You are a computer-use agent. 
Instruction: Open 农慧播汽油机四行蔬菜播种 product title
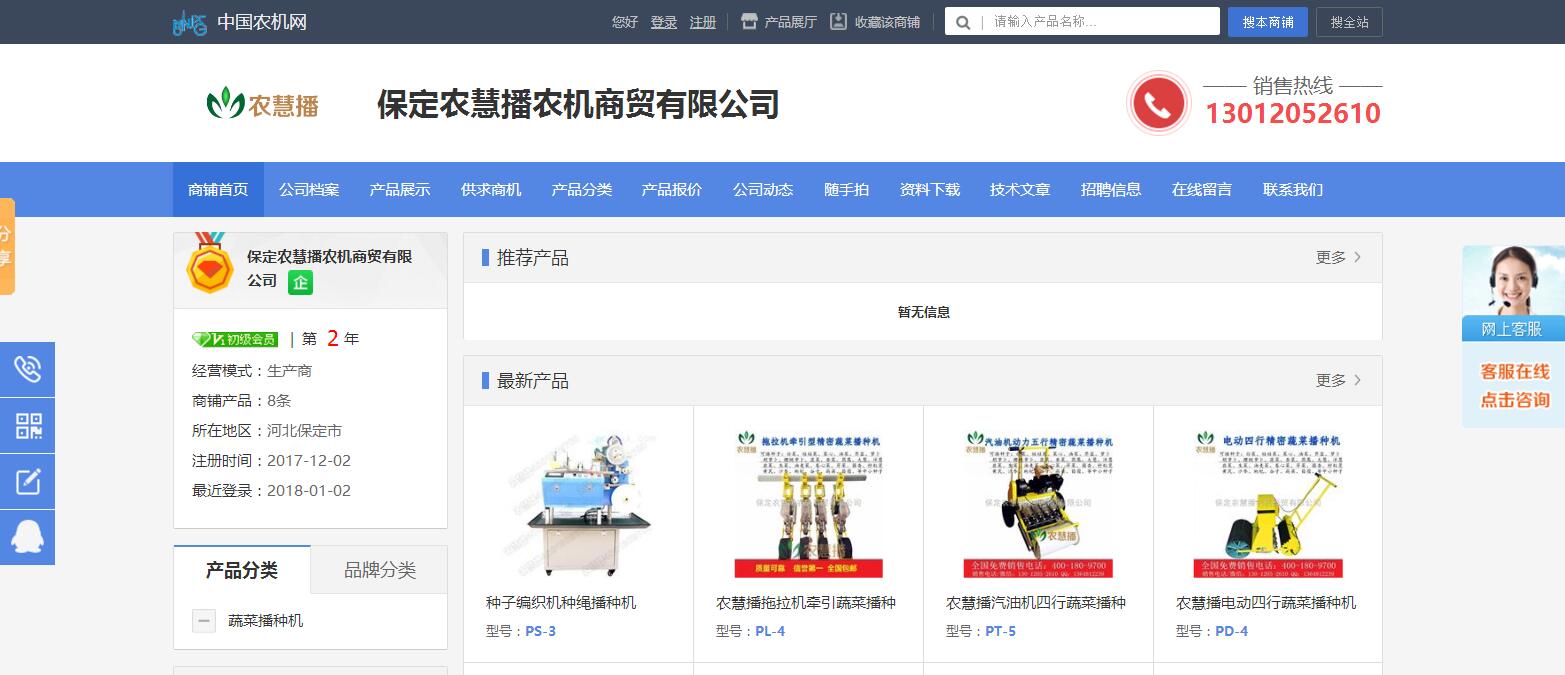coord(1036,603)
